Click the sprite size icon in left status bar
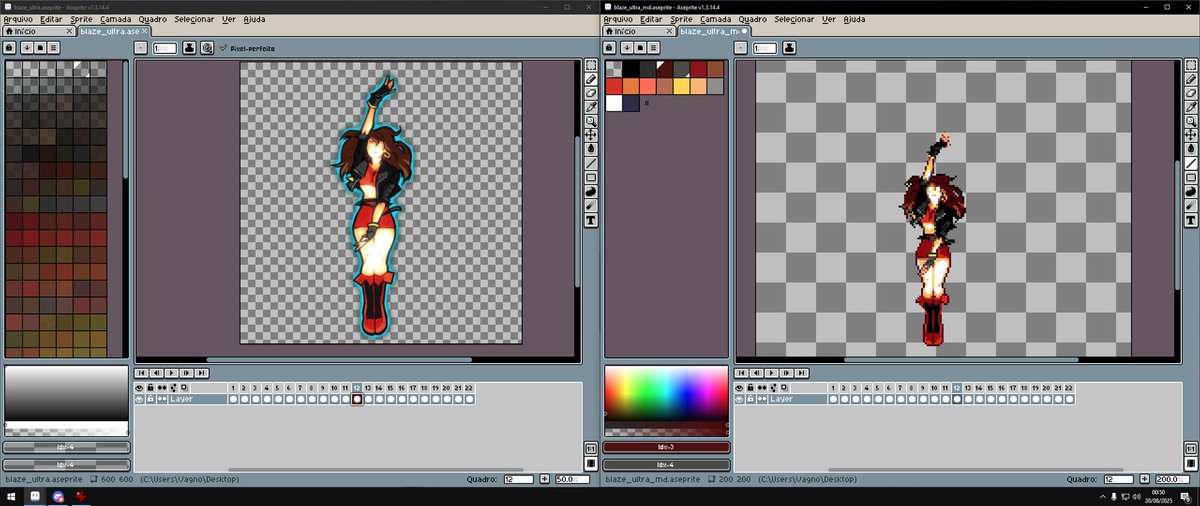 (x=94, y=480)
